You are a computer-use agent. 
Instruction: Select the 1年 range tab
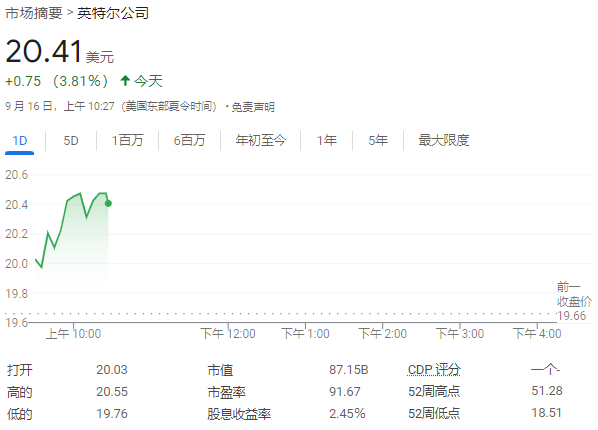coord(326,140)
